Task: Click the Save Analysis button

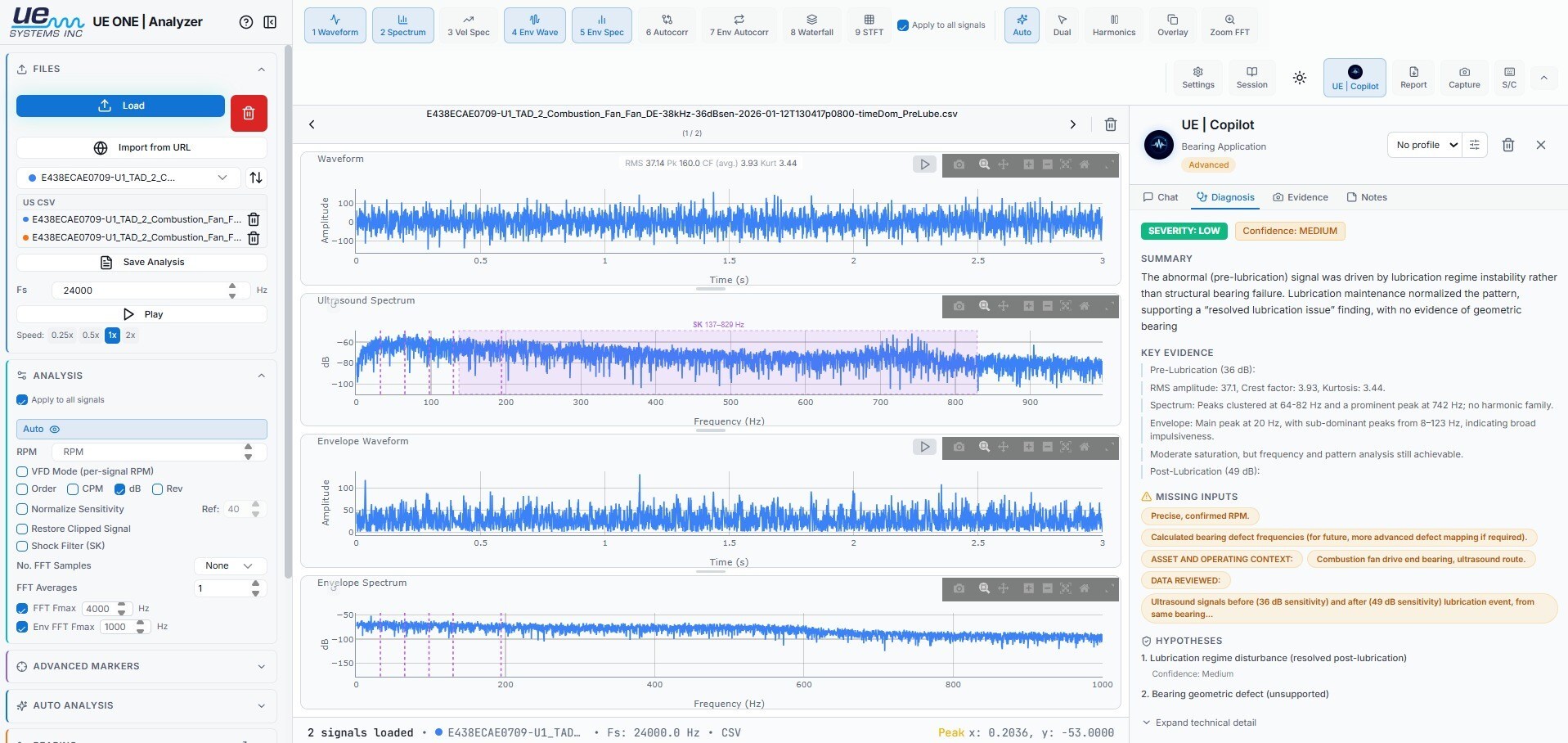Action: click(x=142, y=262)
